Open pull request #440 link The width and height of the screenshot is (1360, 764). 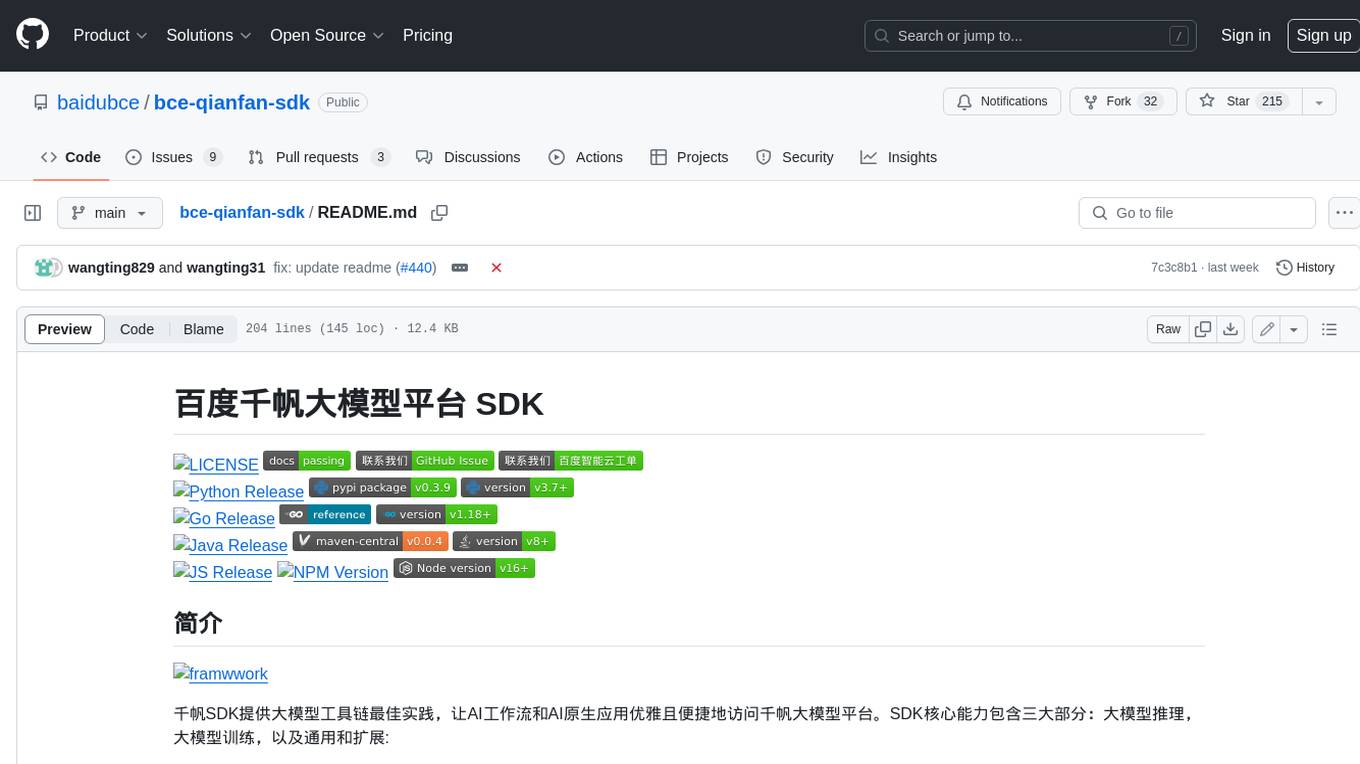pos(416,268)
